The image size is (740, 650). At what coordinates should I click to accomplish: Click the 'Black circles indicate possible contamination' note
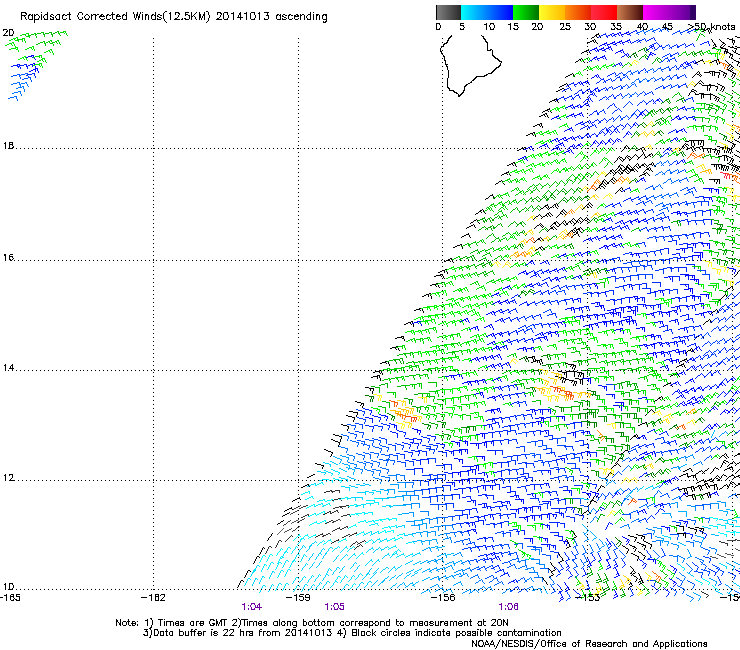click(456, 633)
